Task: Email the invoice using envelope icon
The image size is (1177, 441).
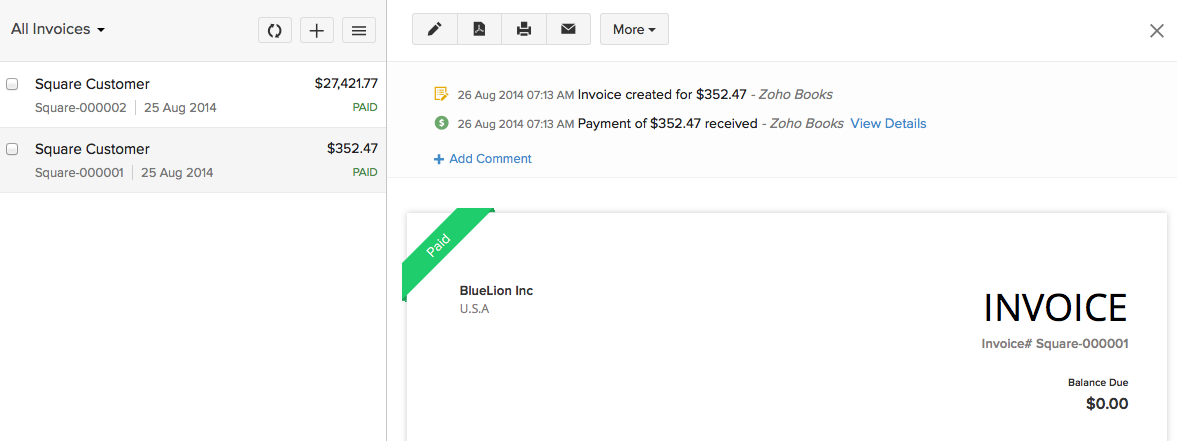Action: click(568, 29)
